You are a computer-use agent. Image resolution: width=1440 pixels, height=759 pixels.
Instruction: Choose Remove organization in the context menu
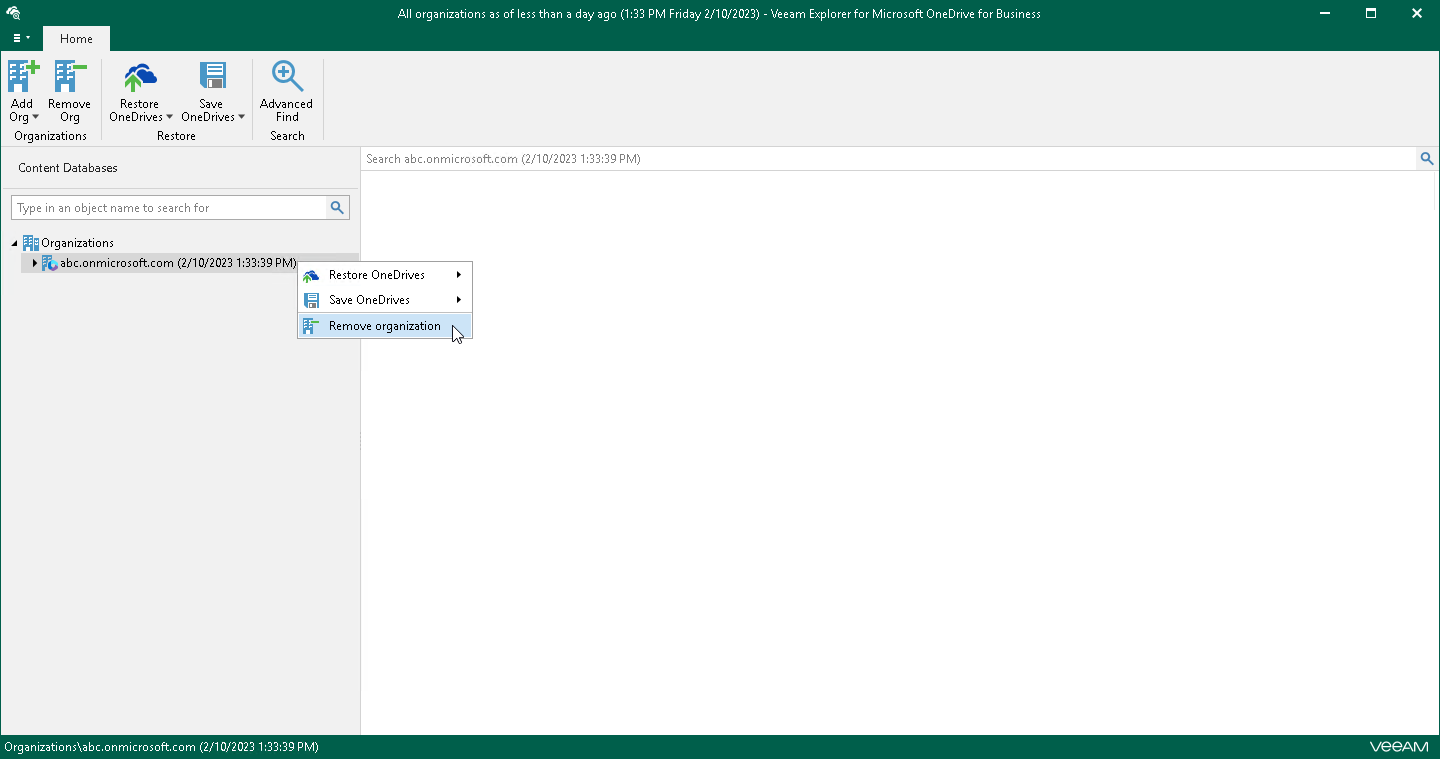pos(385,326)
